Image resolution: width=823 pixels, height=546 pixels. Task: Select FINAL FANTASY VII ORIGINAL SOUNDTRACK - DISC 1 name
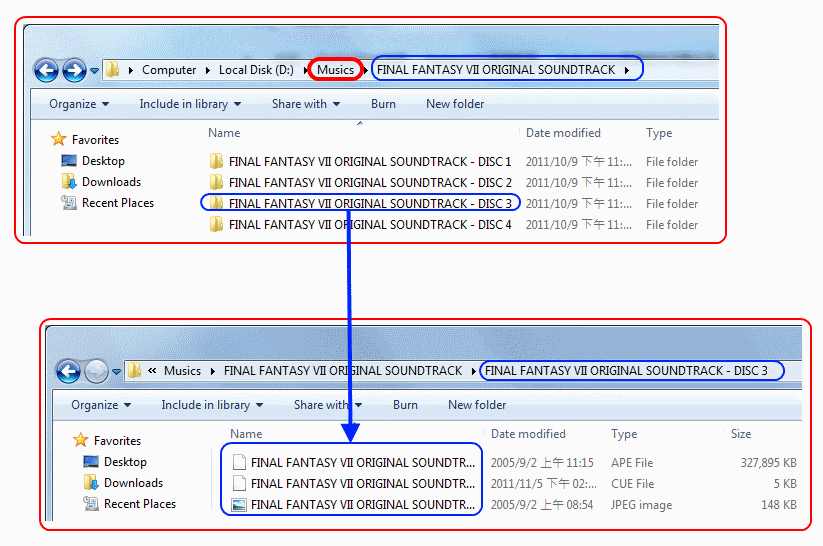point(370,161)
